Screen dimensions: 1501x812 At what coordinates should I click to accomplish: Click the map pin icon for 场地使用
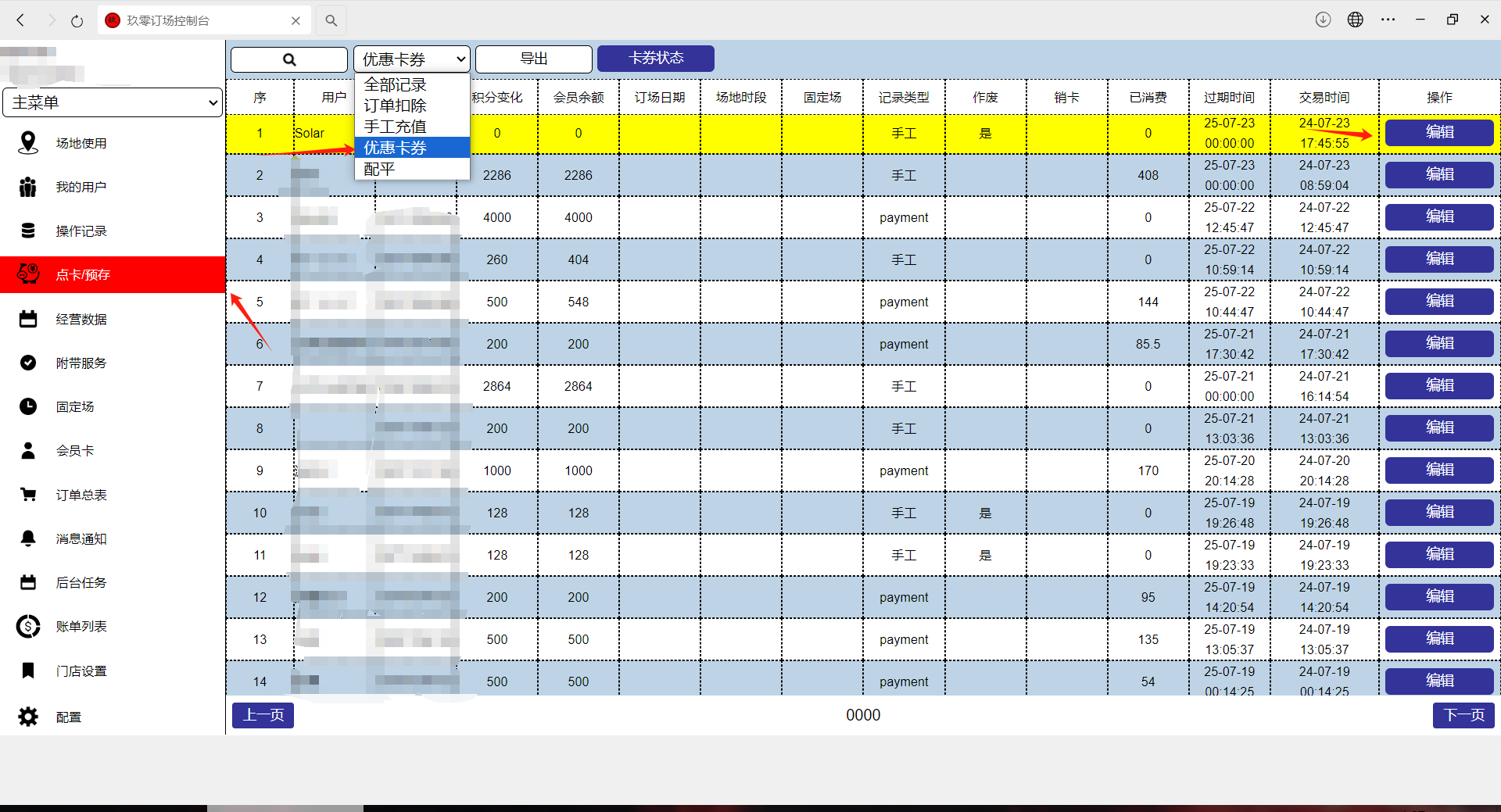(x=28, y=143)
